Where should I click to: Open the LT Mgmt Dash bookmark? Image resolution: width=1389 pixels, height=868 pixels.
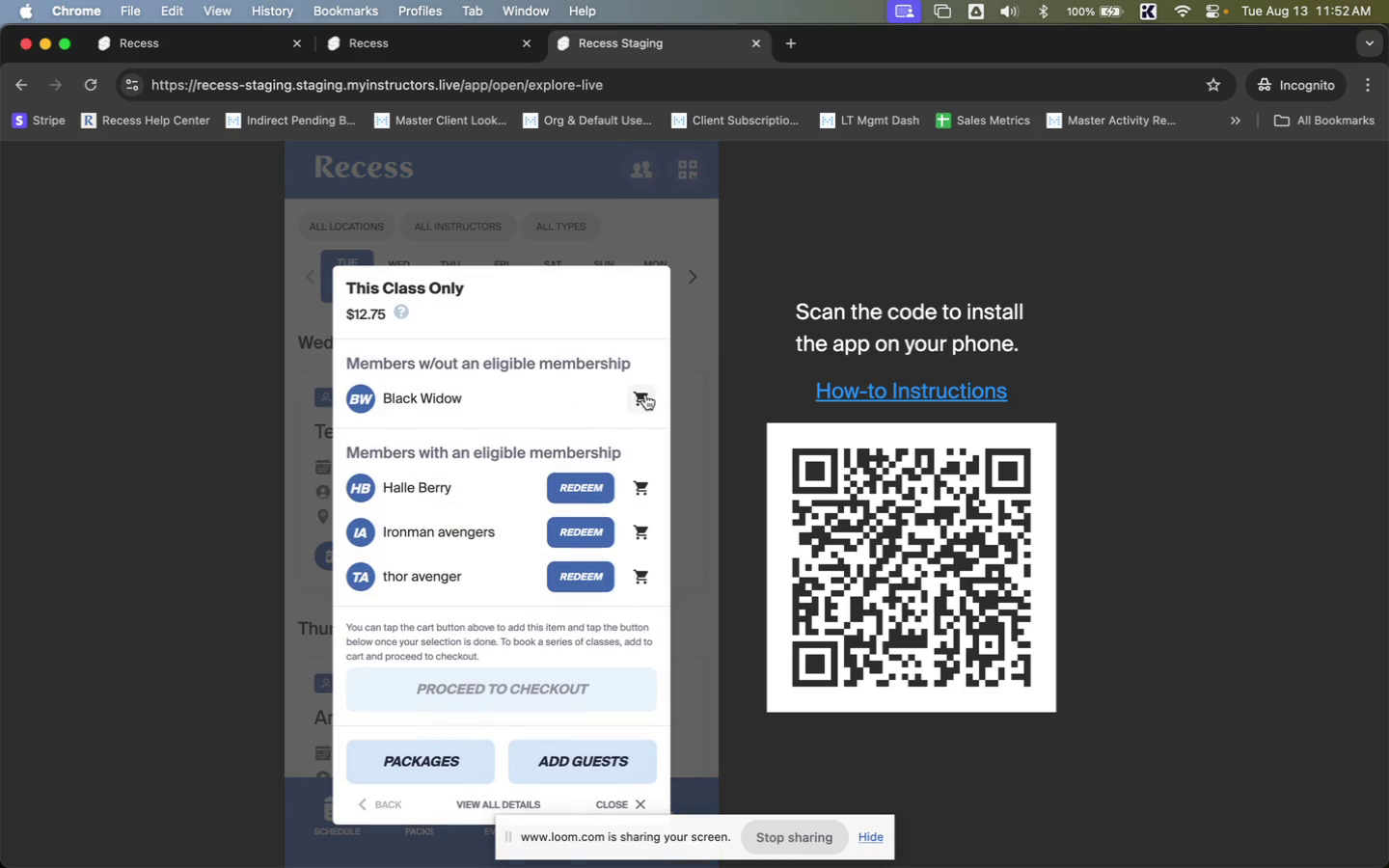[870, 121]
